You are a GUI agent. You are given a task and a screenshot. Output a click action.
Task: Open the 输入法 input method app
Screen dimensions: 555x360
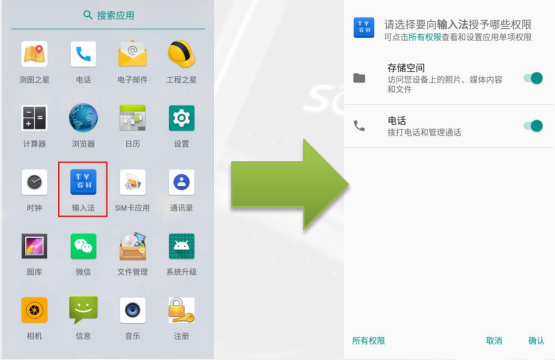click(x=83, y=182)
